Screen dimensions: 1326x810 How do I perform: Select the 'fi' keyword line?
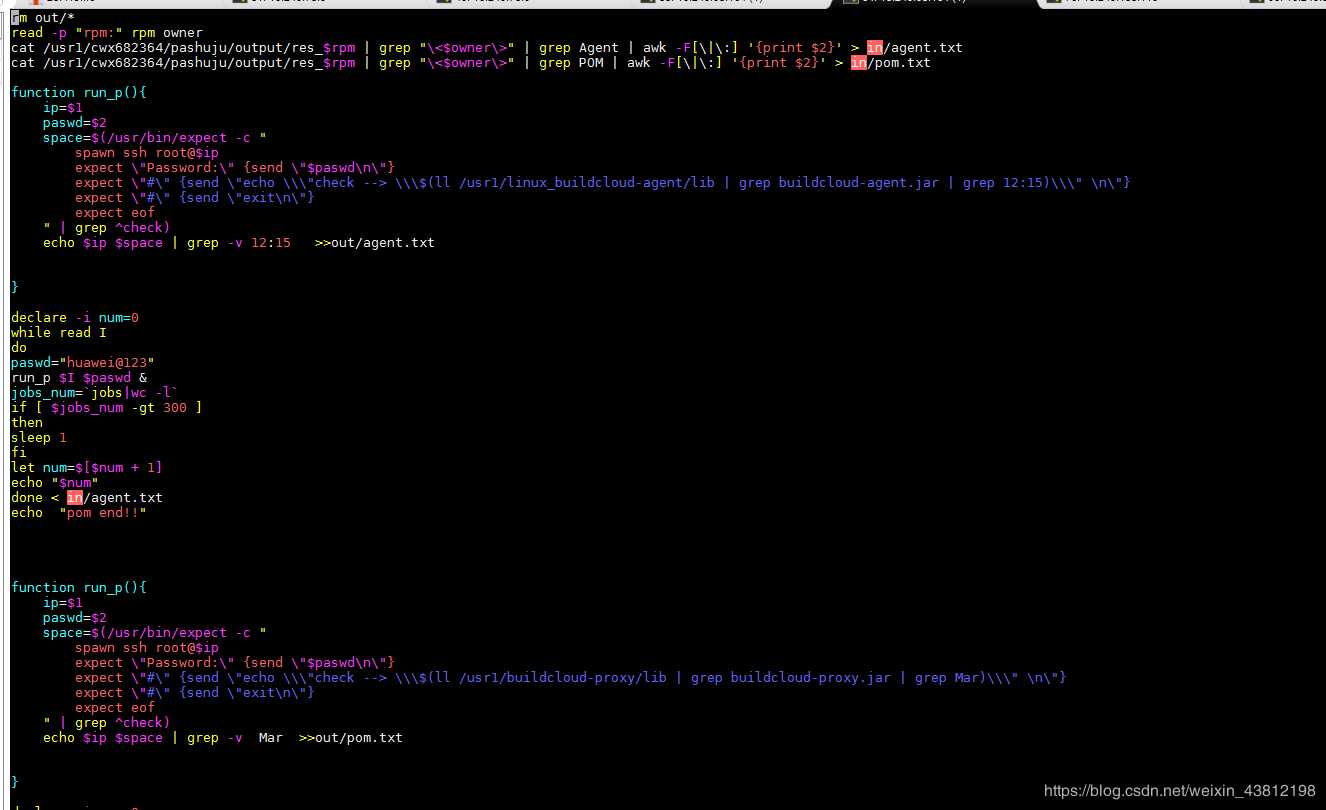(19, 452)
